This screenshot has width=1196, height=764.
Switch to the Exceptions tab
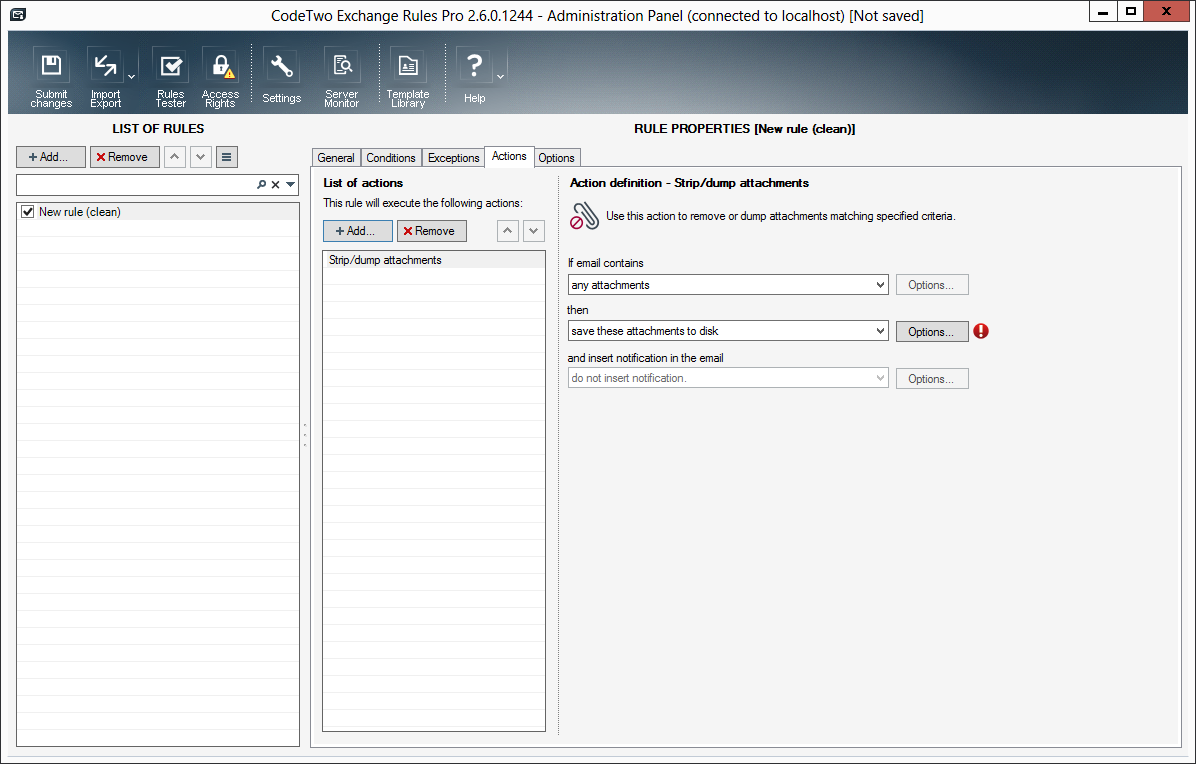point(453,158)
